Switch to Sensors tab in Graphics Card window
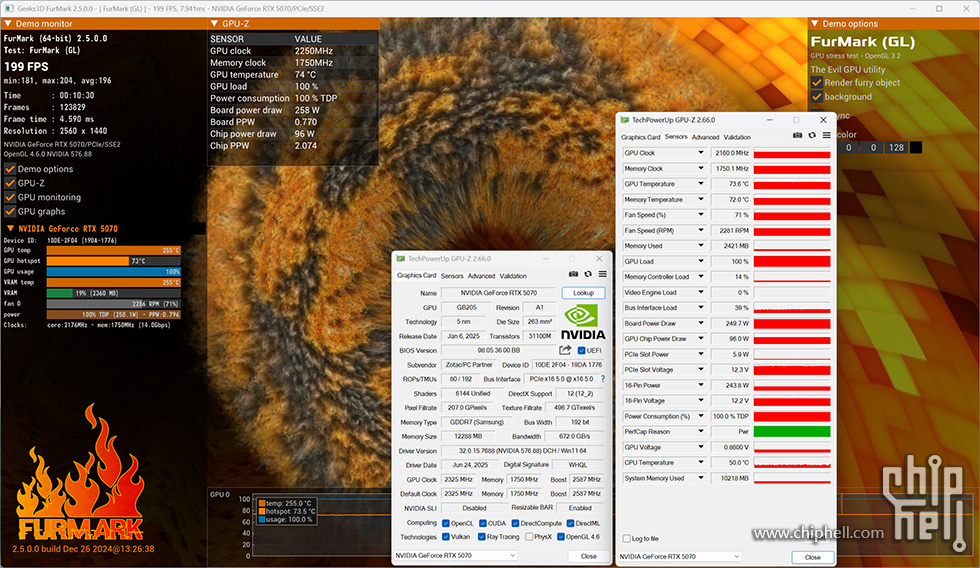This screenshot has height=568, width=980. coord(452,276)
